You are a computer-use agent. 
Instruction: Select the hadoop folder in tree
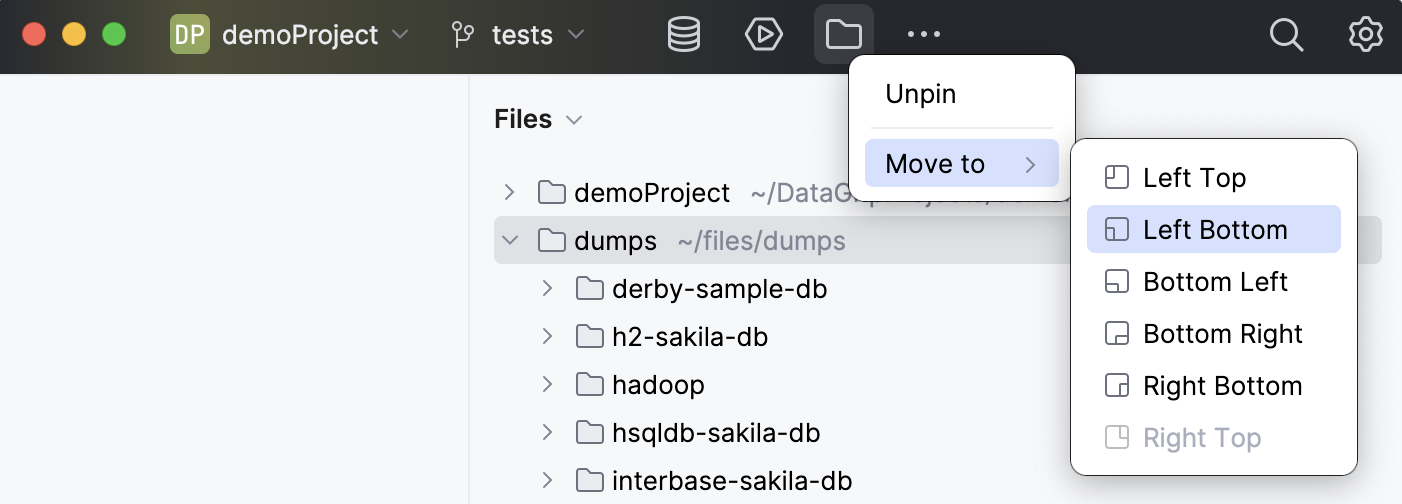[657, 385]
